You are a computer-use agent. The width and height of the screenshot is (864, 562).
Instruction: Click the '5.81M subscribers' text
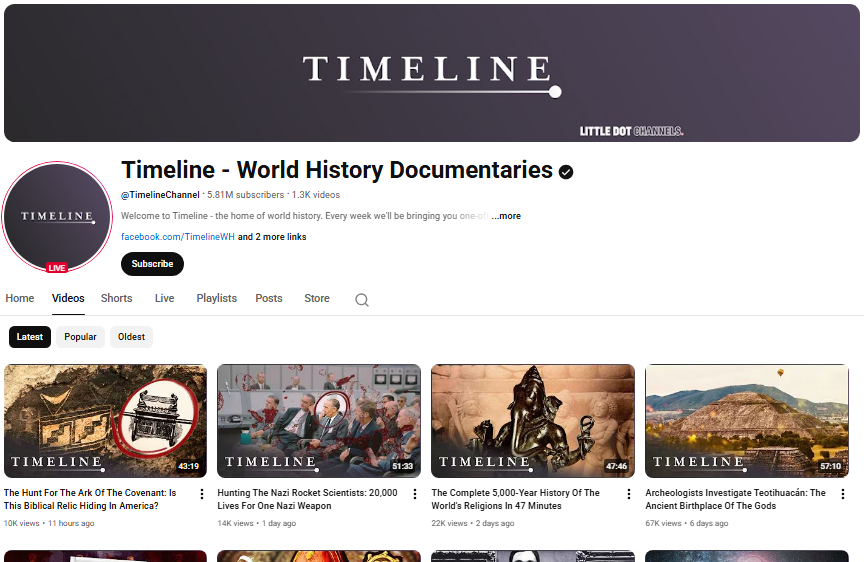point(246,195)
